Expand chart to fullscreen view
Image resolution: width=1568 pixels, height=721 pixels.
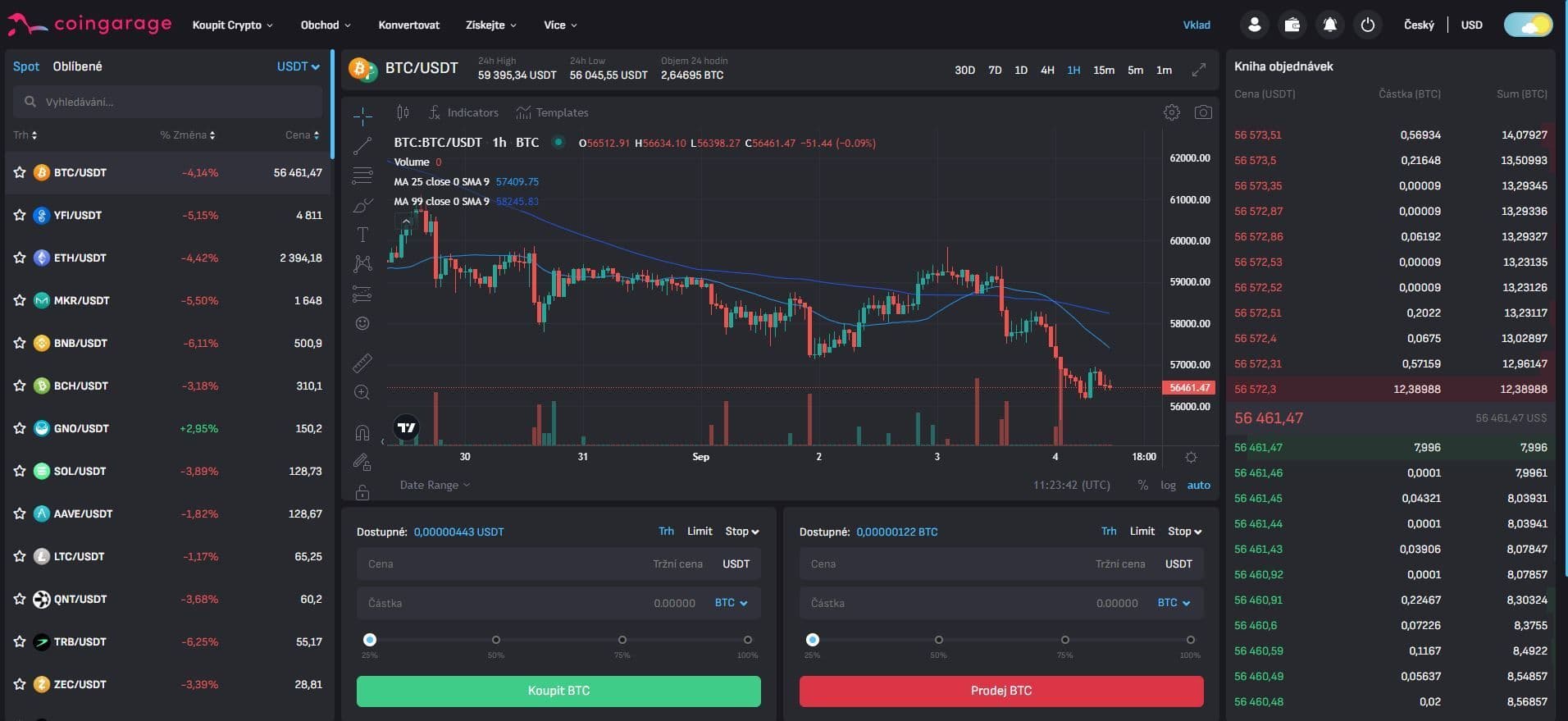point(1198,70)
